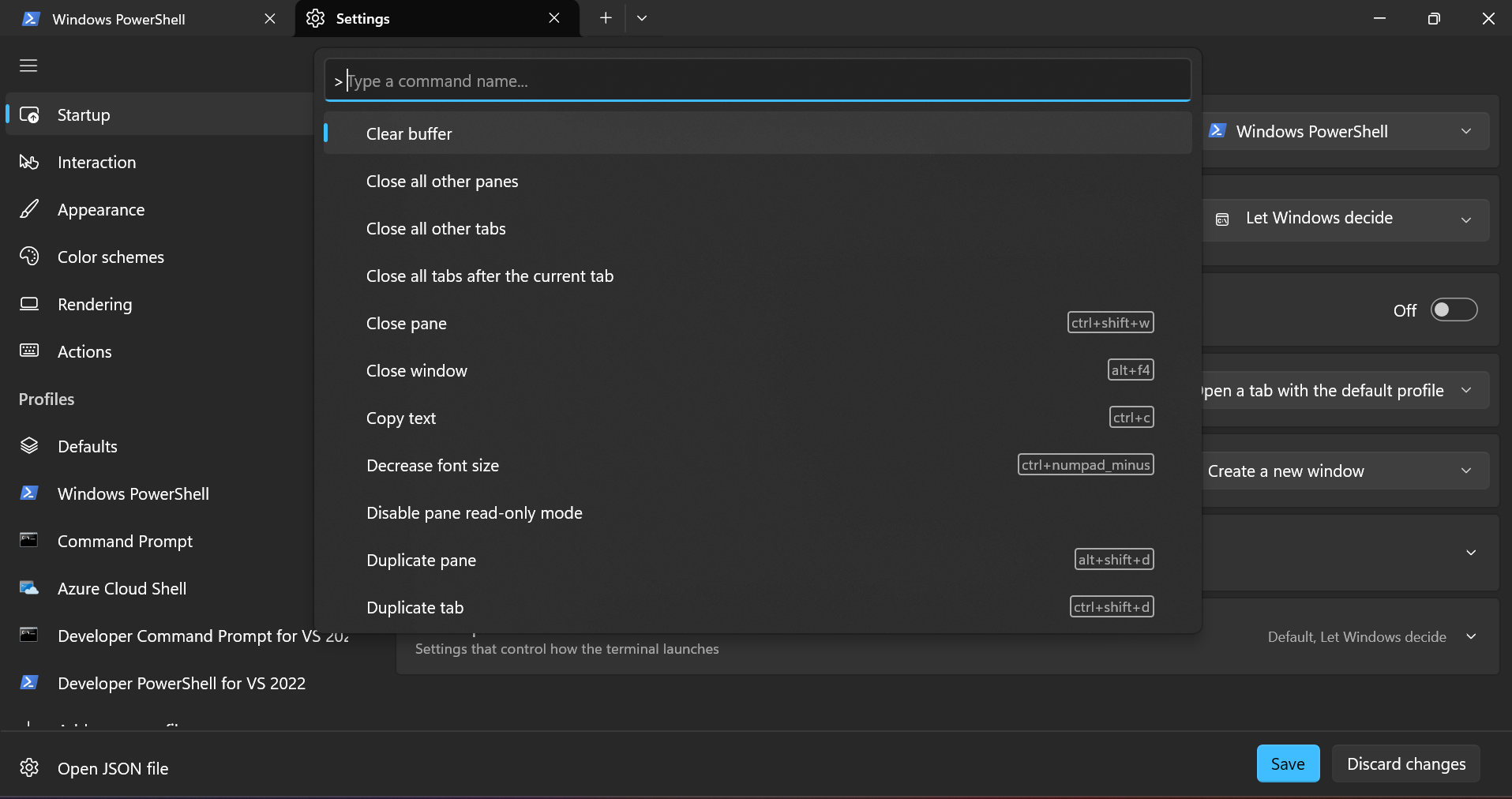
Task: Open the Actions settings page
Action: pos(158,351)
